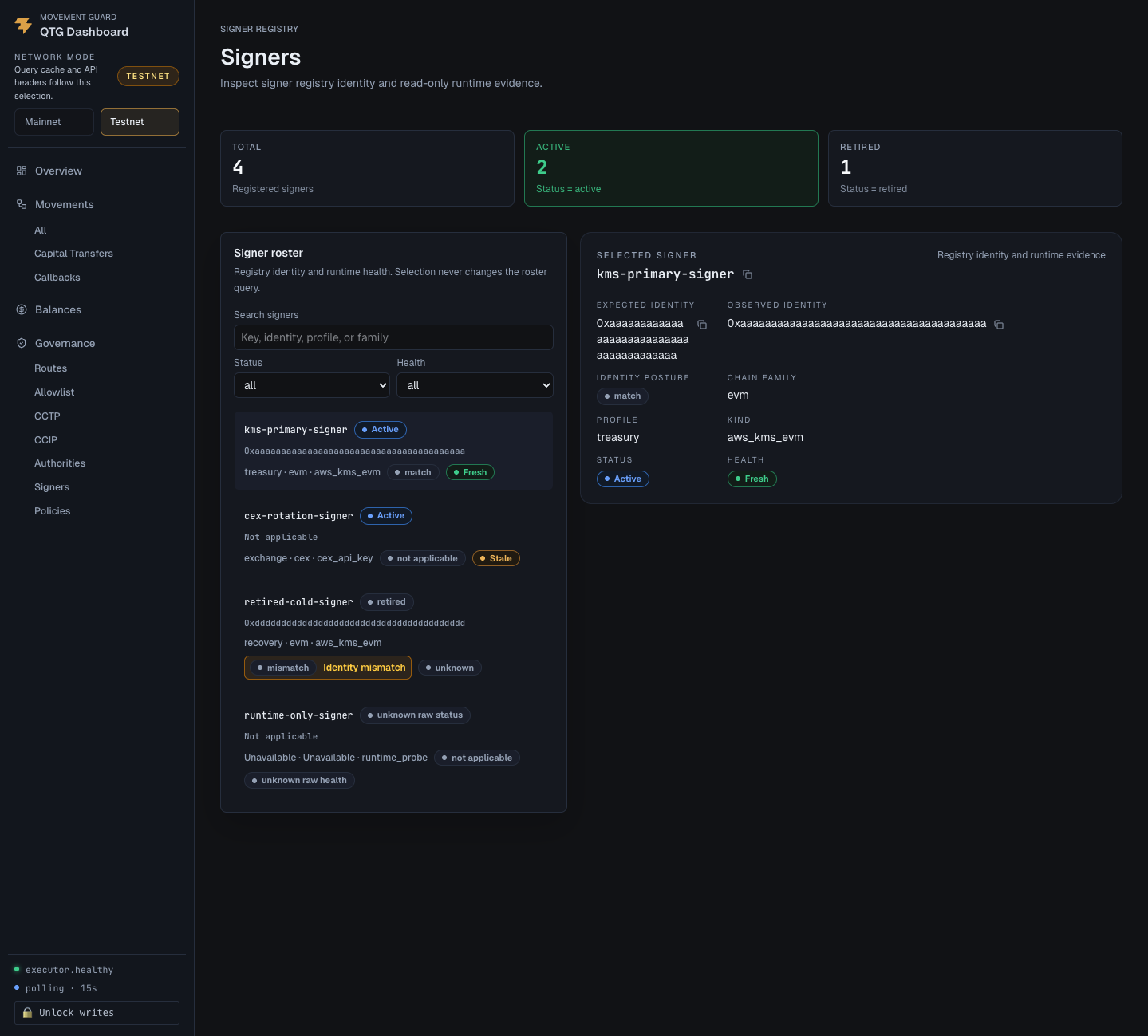Switch network mode to Testnet
This screenshot has height=1036, width=1148.
tap(140, 122)
